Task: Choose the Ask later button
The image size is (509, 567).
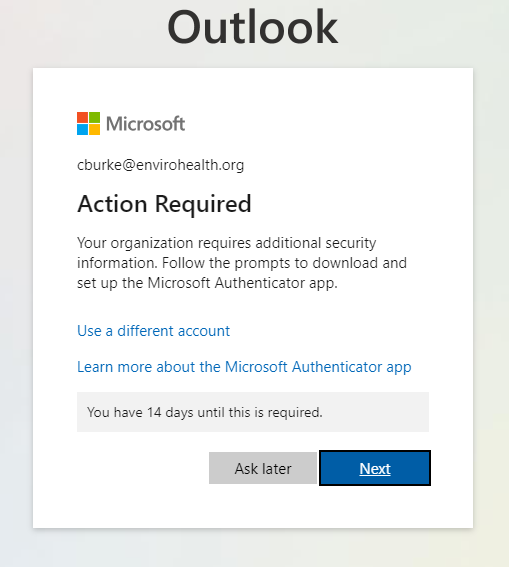Action: (x=263, y=468)
